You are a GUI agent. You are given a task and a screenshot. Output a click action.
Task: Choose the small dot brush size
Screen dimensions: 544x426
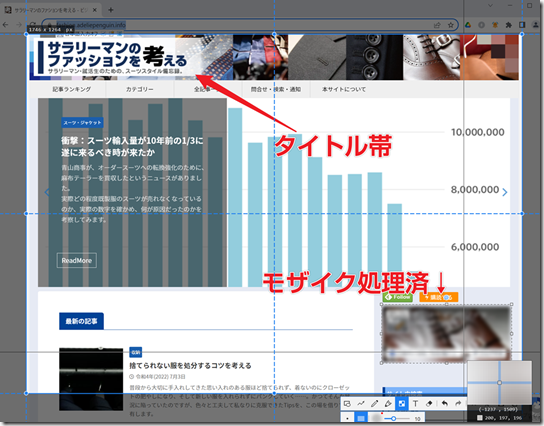click(x=347, y=418)
